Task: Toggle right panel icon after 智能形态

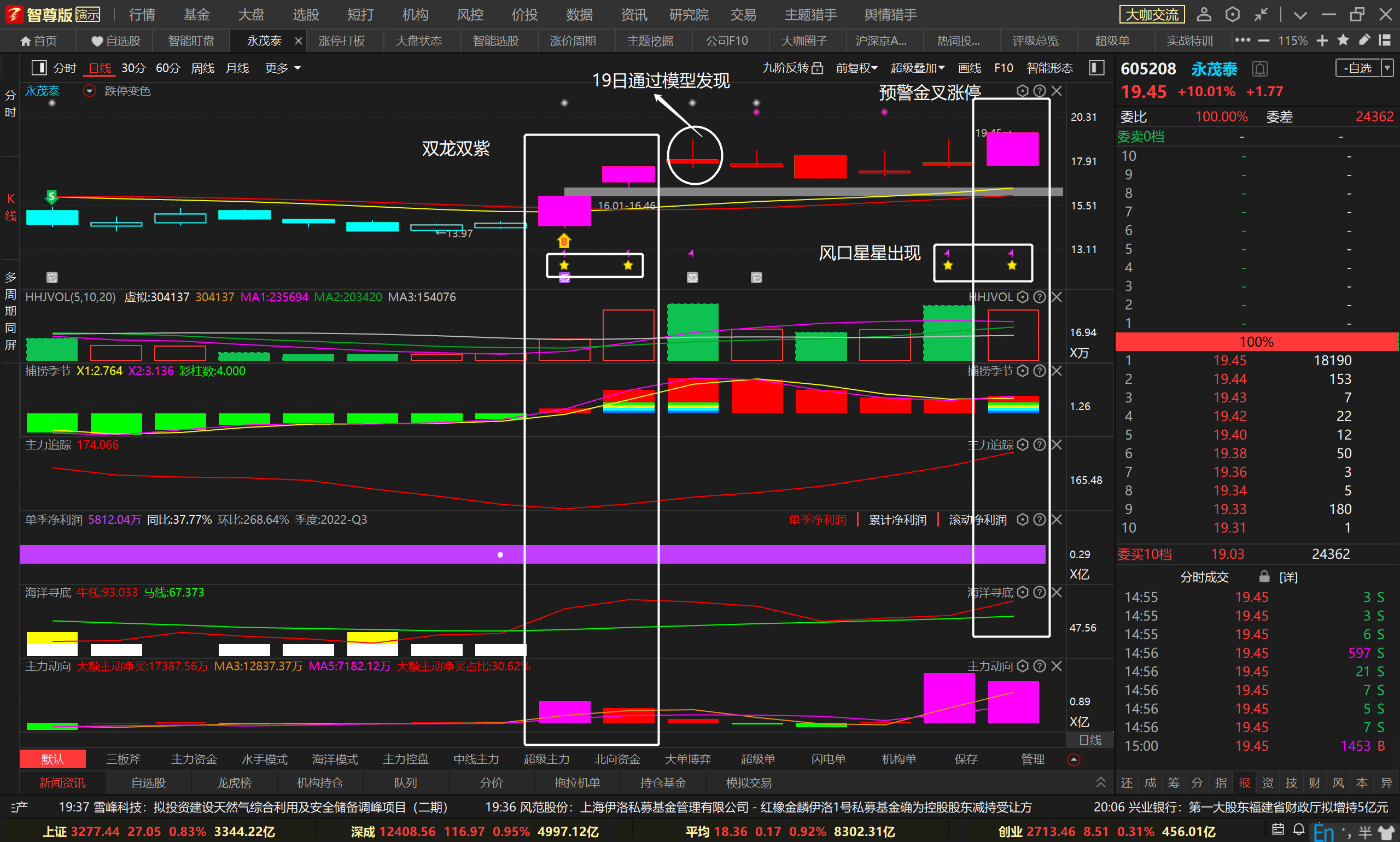Action: [1097, 68]
